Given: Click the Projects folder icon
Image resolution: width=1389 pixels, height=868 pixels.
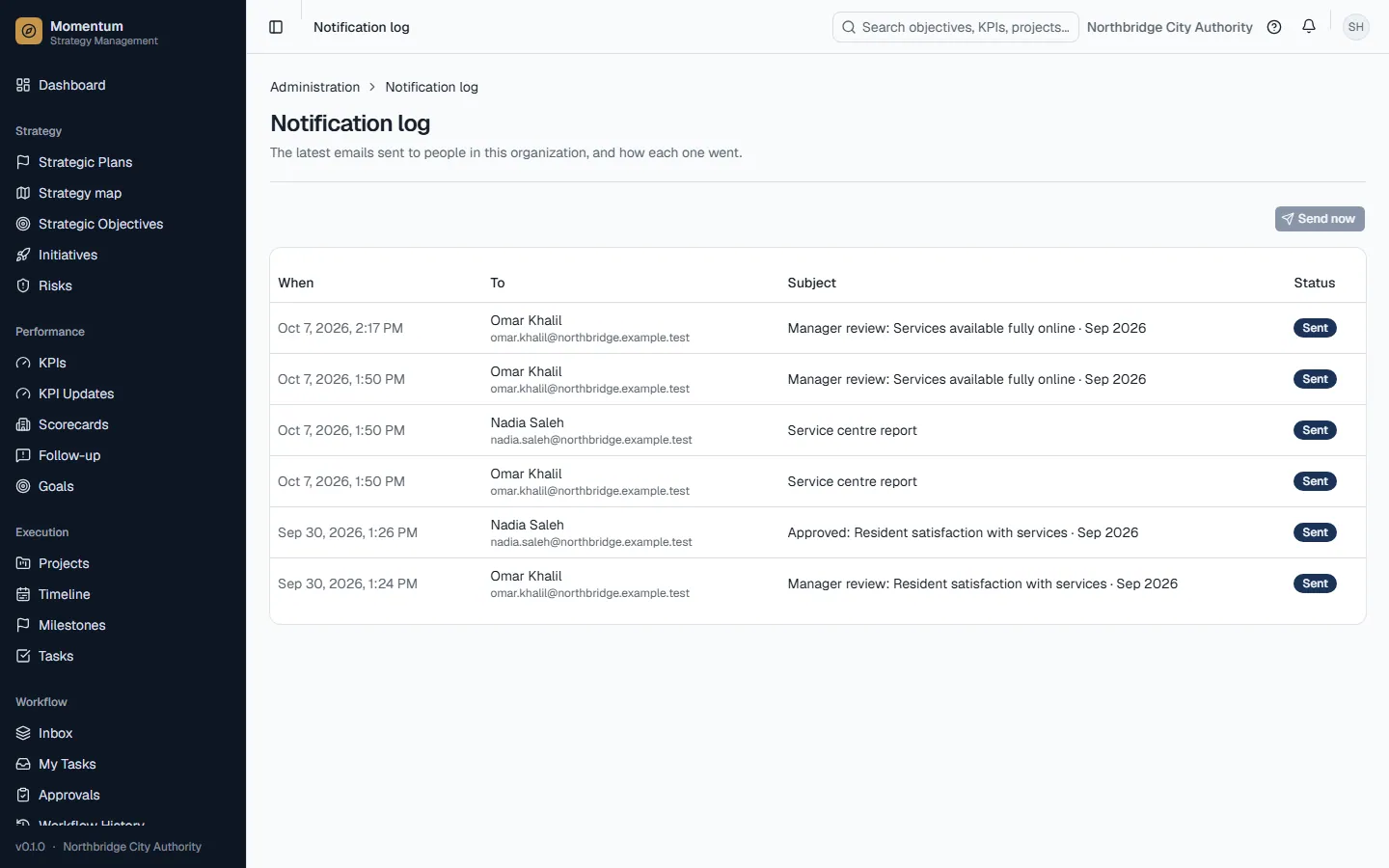Looking at the screenshot, I should pos(23,563).
